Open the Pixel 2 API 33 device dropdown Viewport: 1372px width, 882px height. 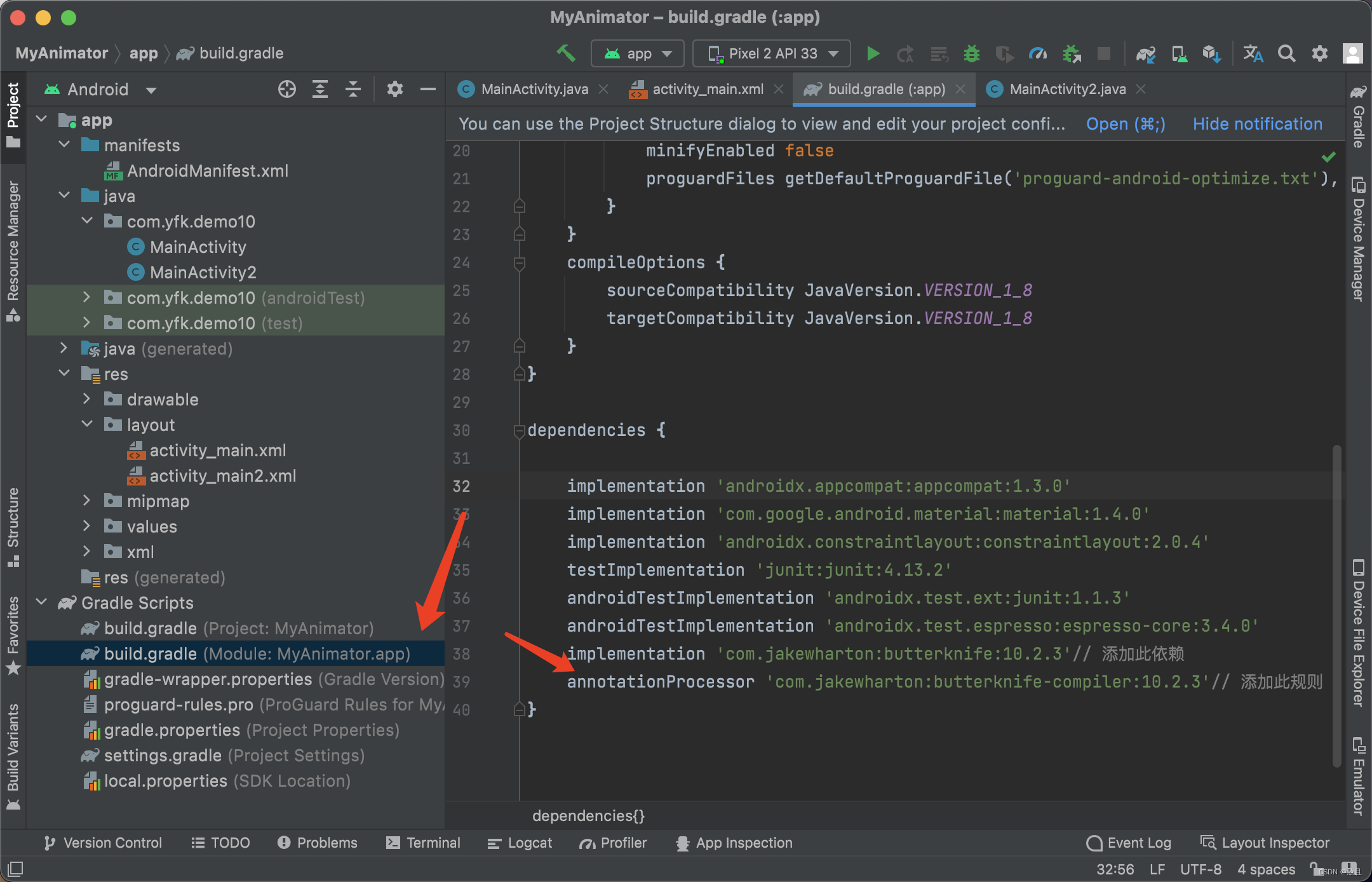[771, 53]
